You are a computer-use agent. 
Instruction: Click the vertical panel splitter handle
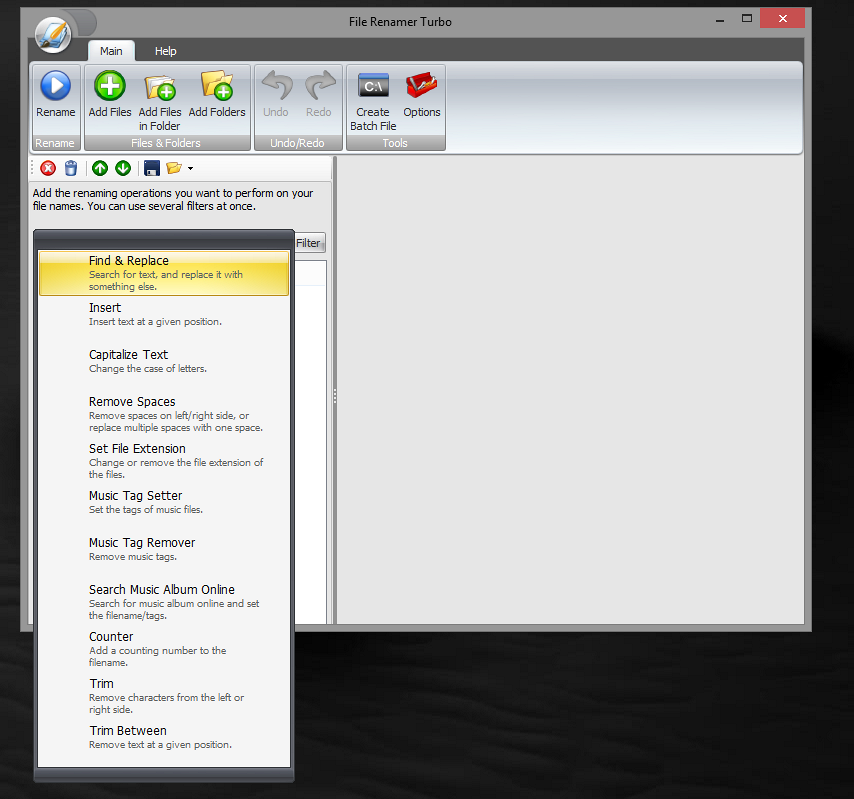[x=334, y=397]
